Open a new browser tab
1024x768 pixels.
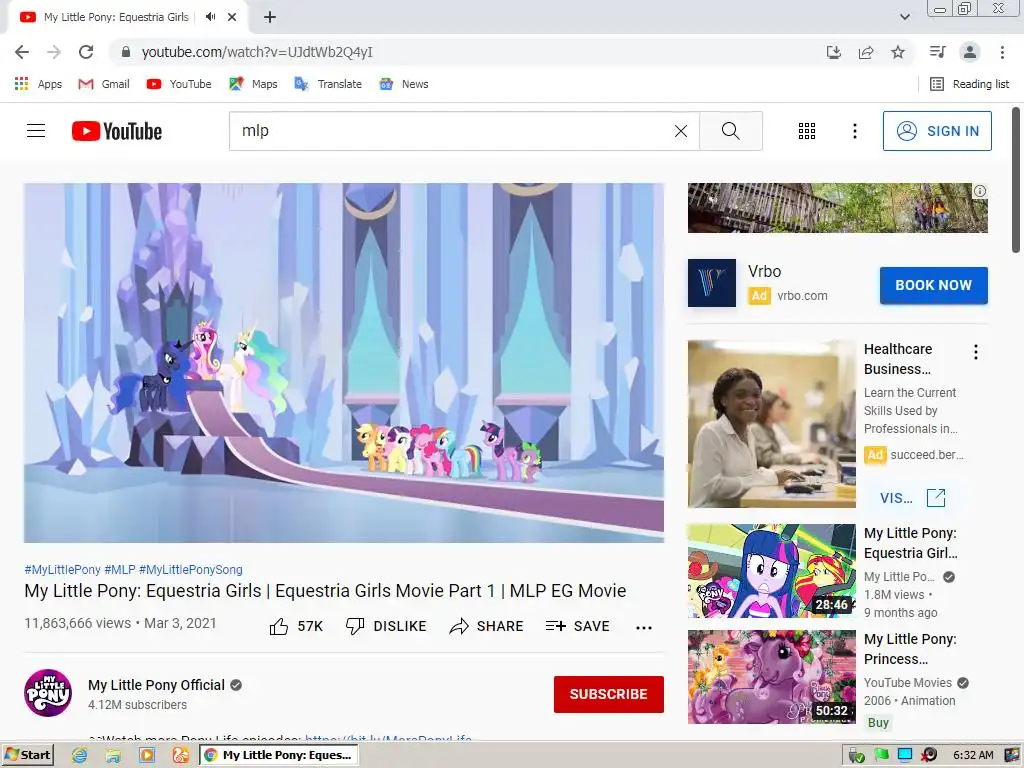[270, 18]
